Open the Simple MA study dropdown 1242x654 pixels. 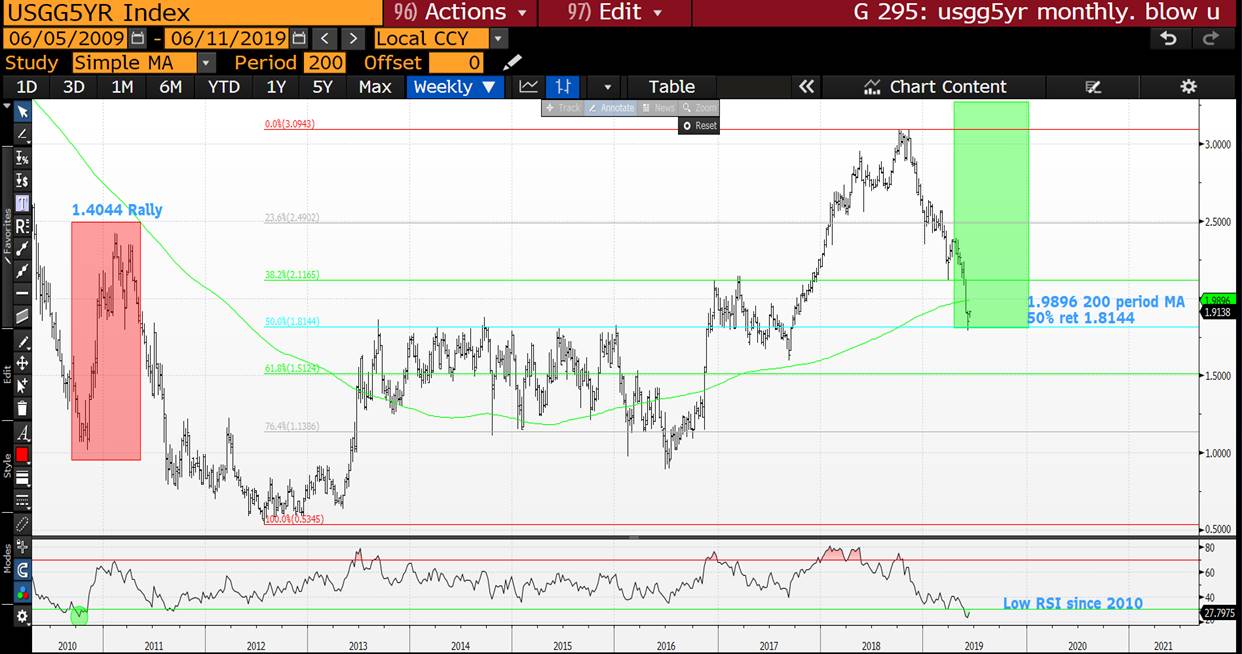coord(206,63)
